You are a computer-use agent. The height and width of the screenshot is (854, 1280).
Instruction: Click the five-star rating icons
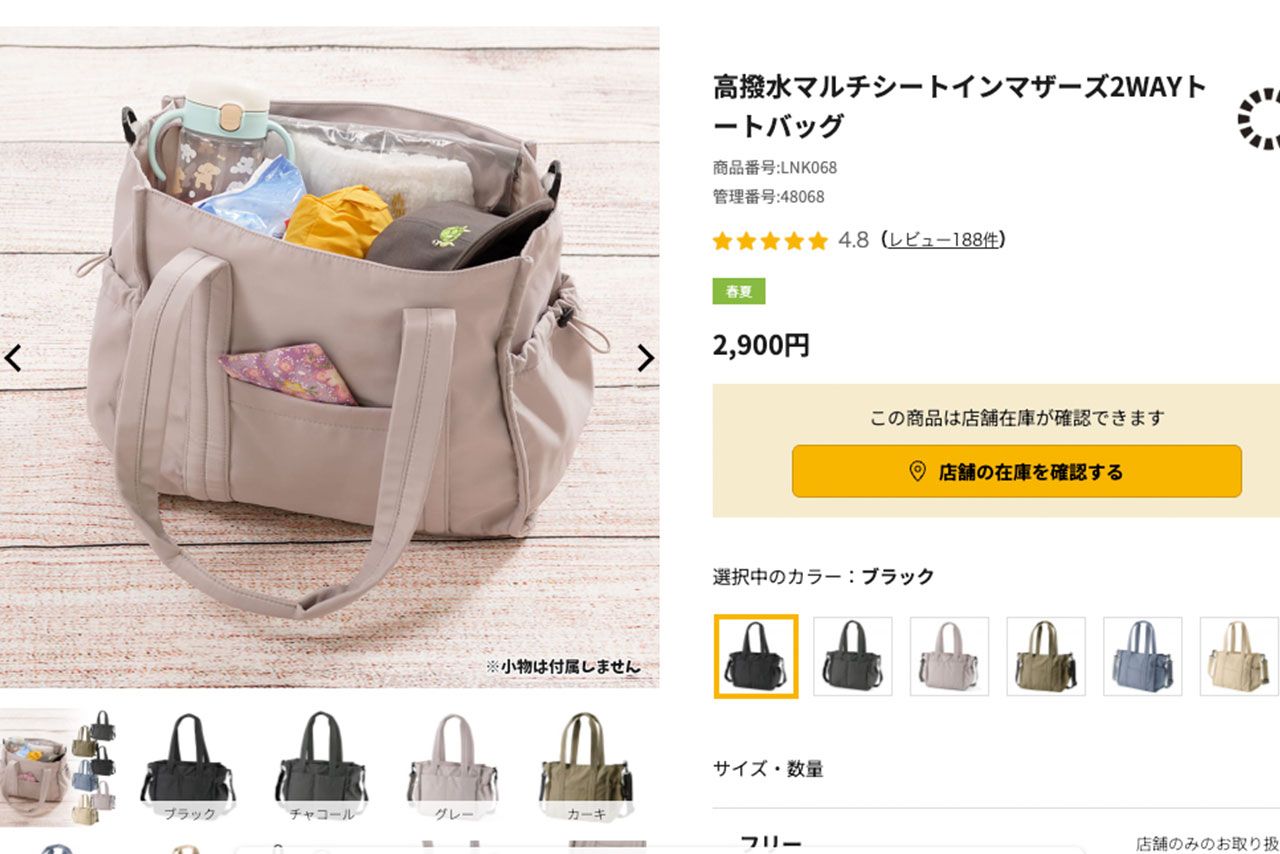click(x=770, y=240)
